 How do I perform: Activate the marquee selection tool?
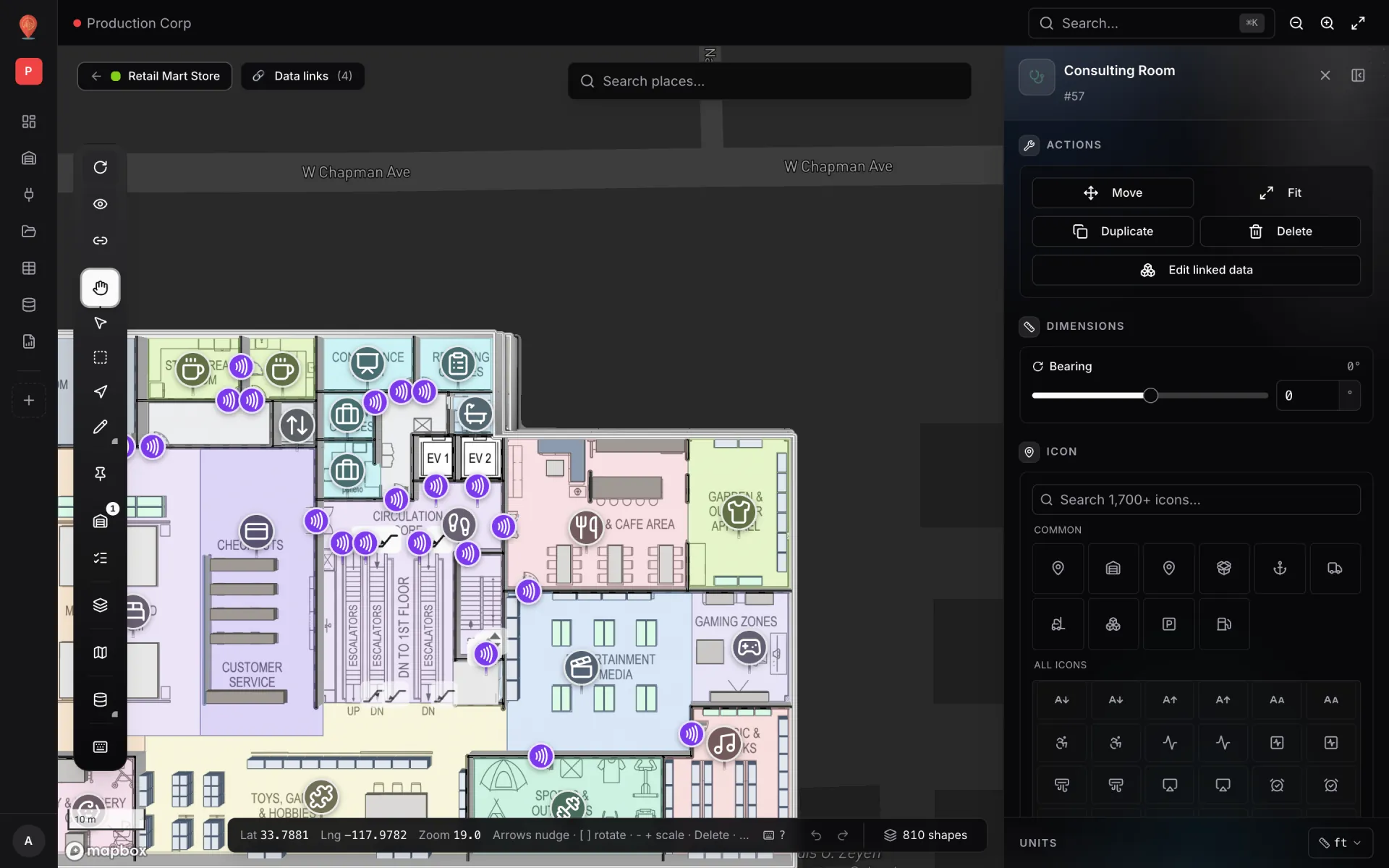coord(100,357)
